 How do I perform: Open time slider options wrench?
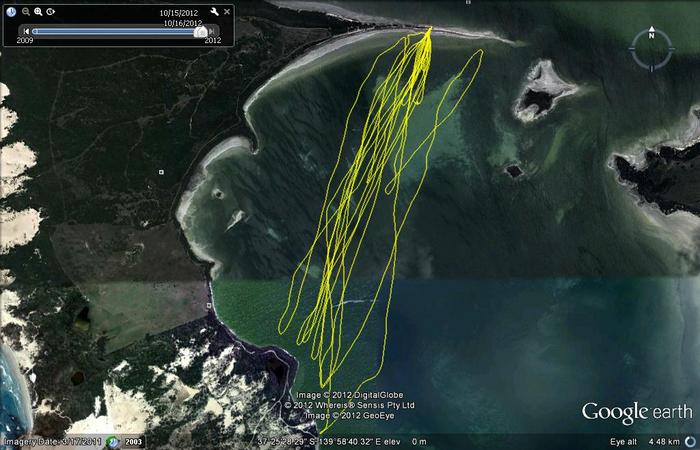pos(214,11)
